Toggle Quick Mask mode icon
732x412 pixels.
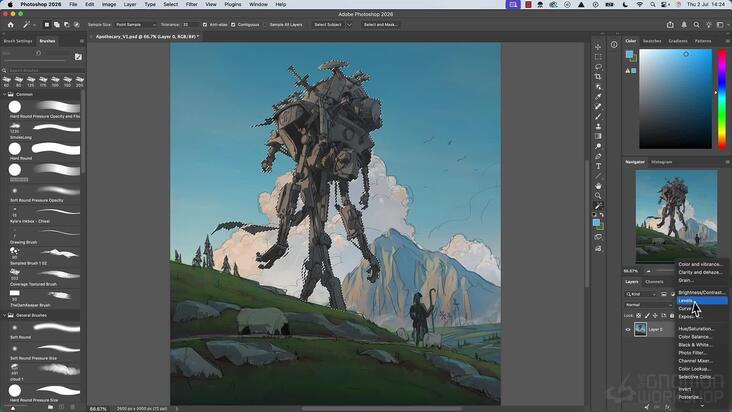[x=598, y=237]
